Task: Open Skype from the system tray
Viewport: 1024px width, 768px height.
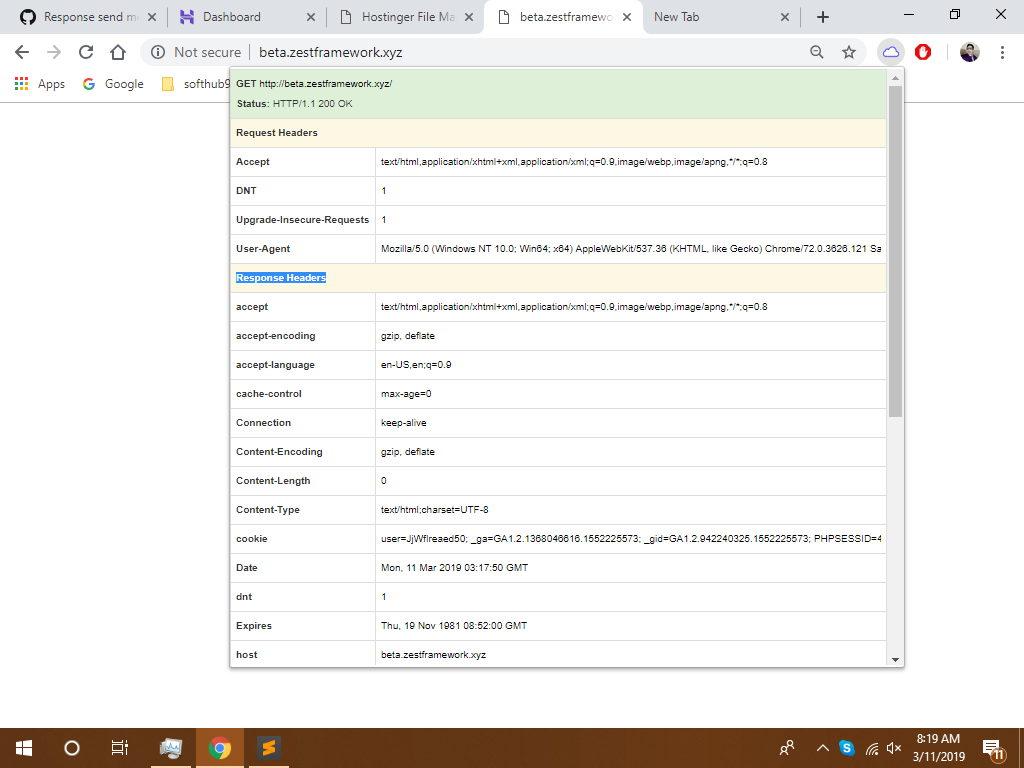Action: [x=847, y=747]
